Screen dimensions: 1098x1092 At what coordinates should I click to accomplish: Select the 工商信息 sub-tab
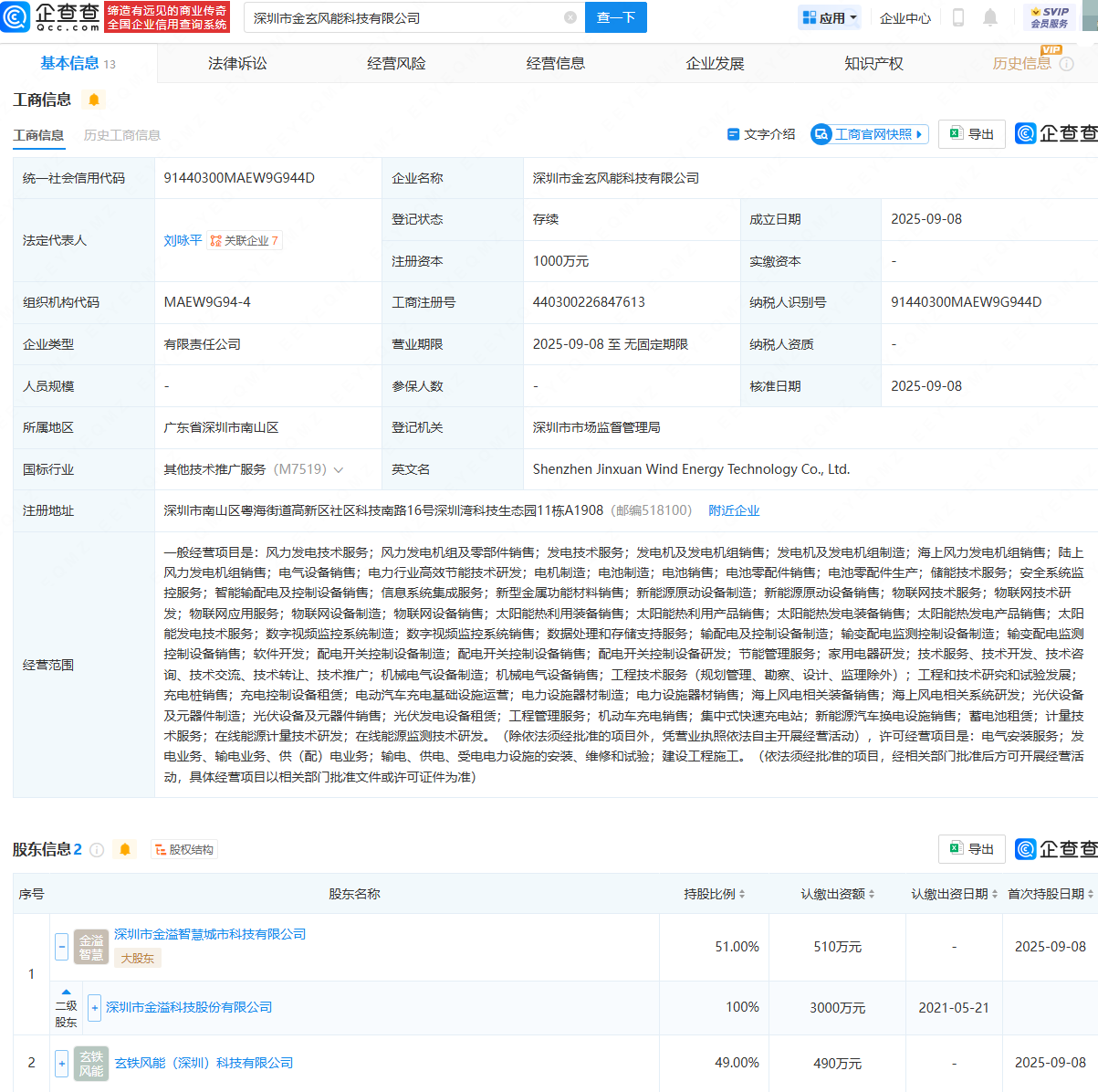[x=38, y=135]
